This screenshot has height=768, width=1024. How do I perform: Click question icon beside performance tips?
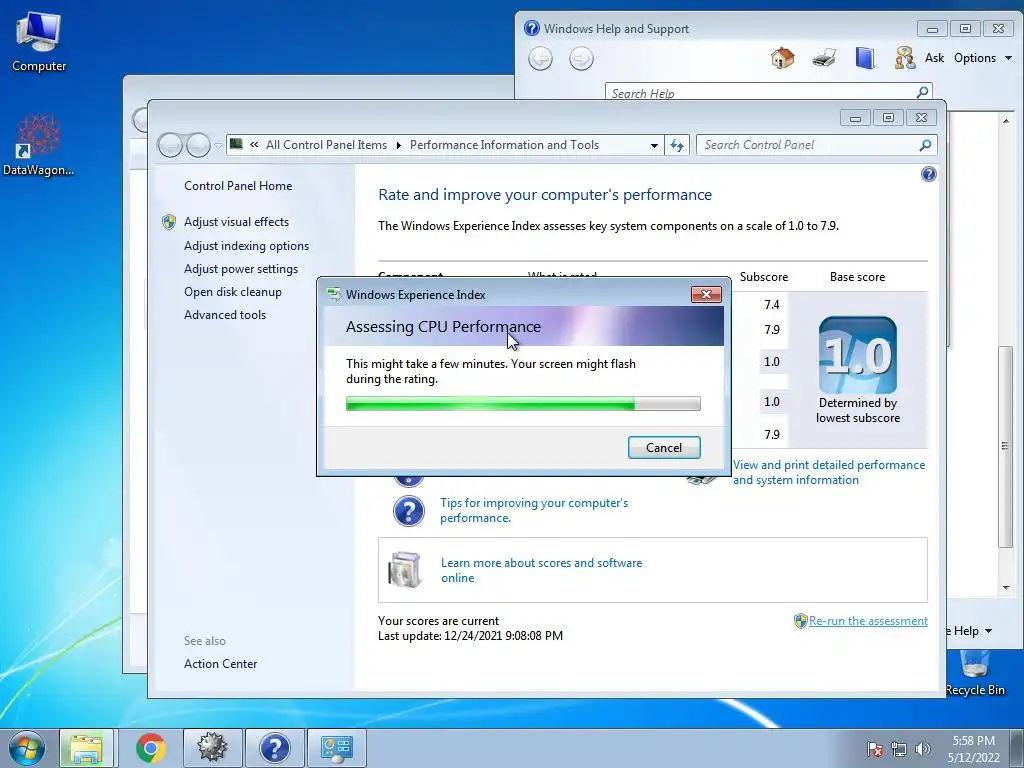(409, 511)
